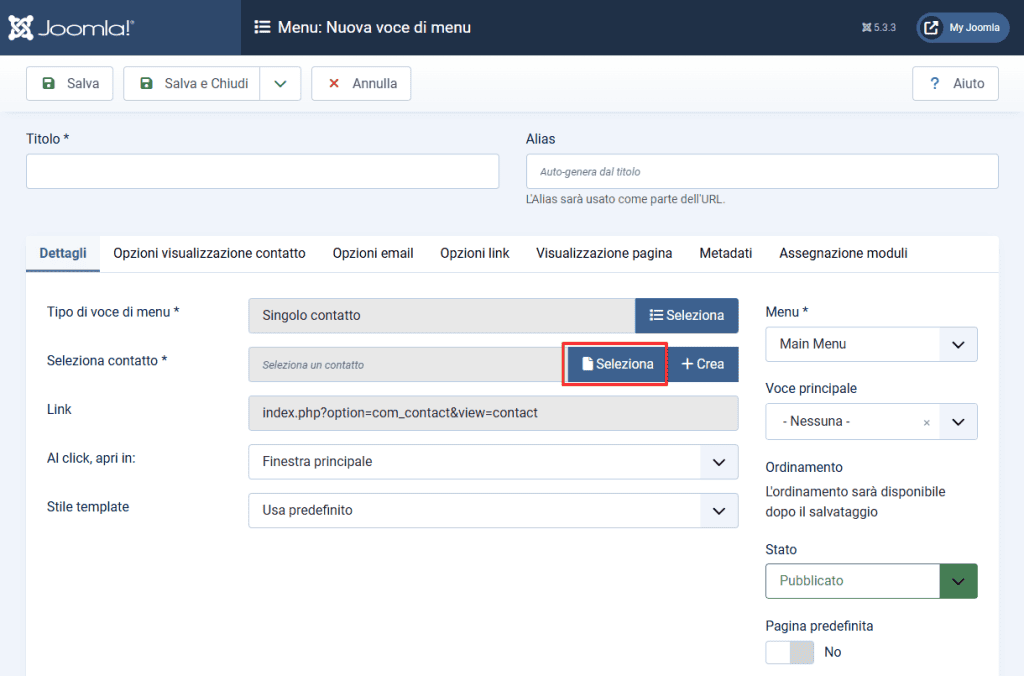Image resolution: width=1024 pixels, height=676 pixels.
Task: Click inside the Titolo input field
Action: click(x=262, y=170)
